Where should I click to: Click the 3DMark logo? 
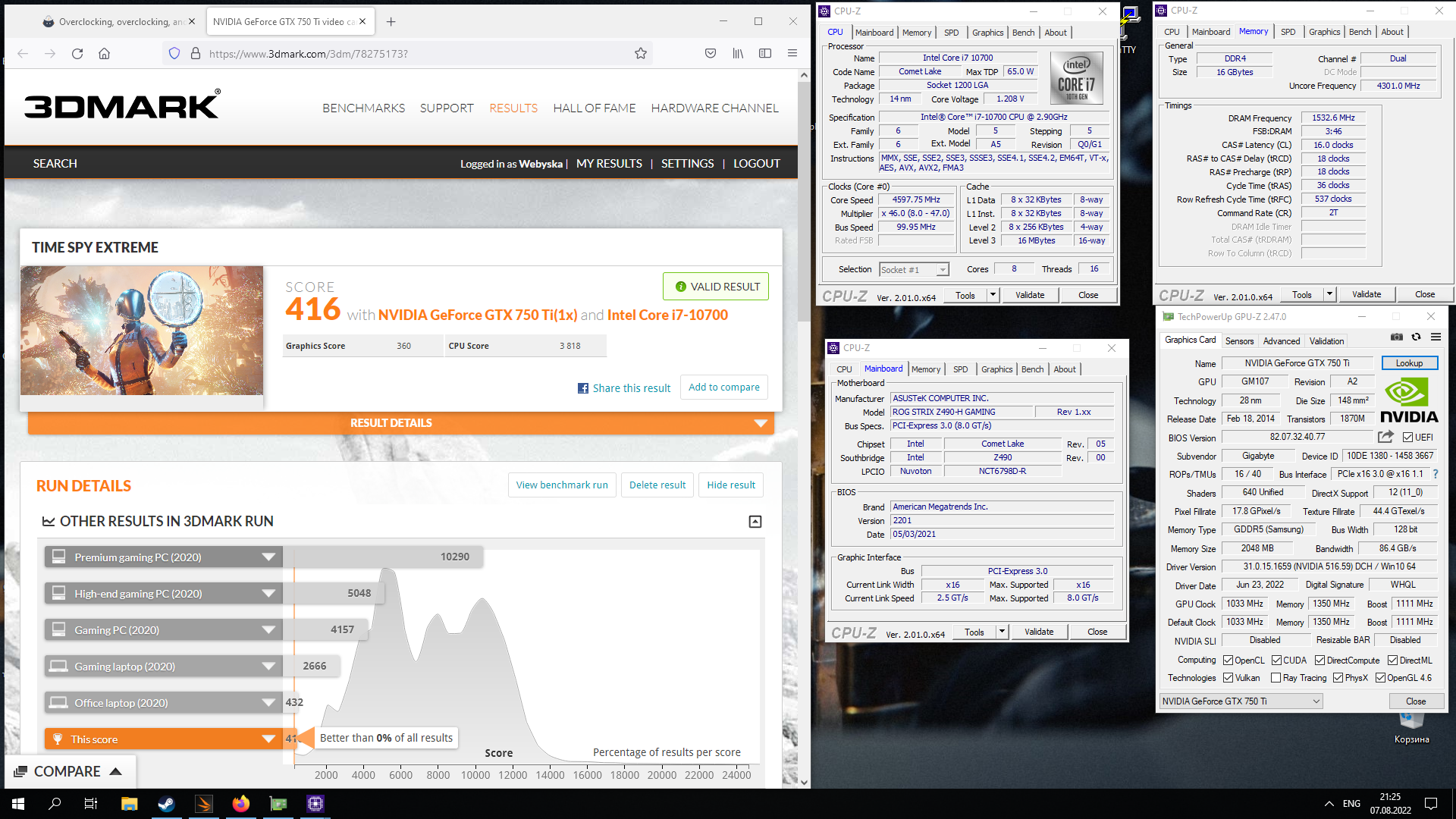(x=122, y=104)
